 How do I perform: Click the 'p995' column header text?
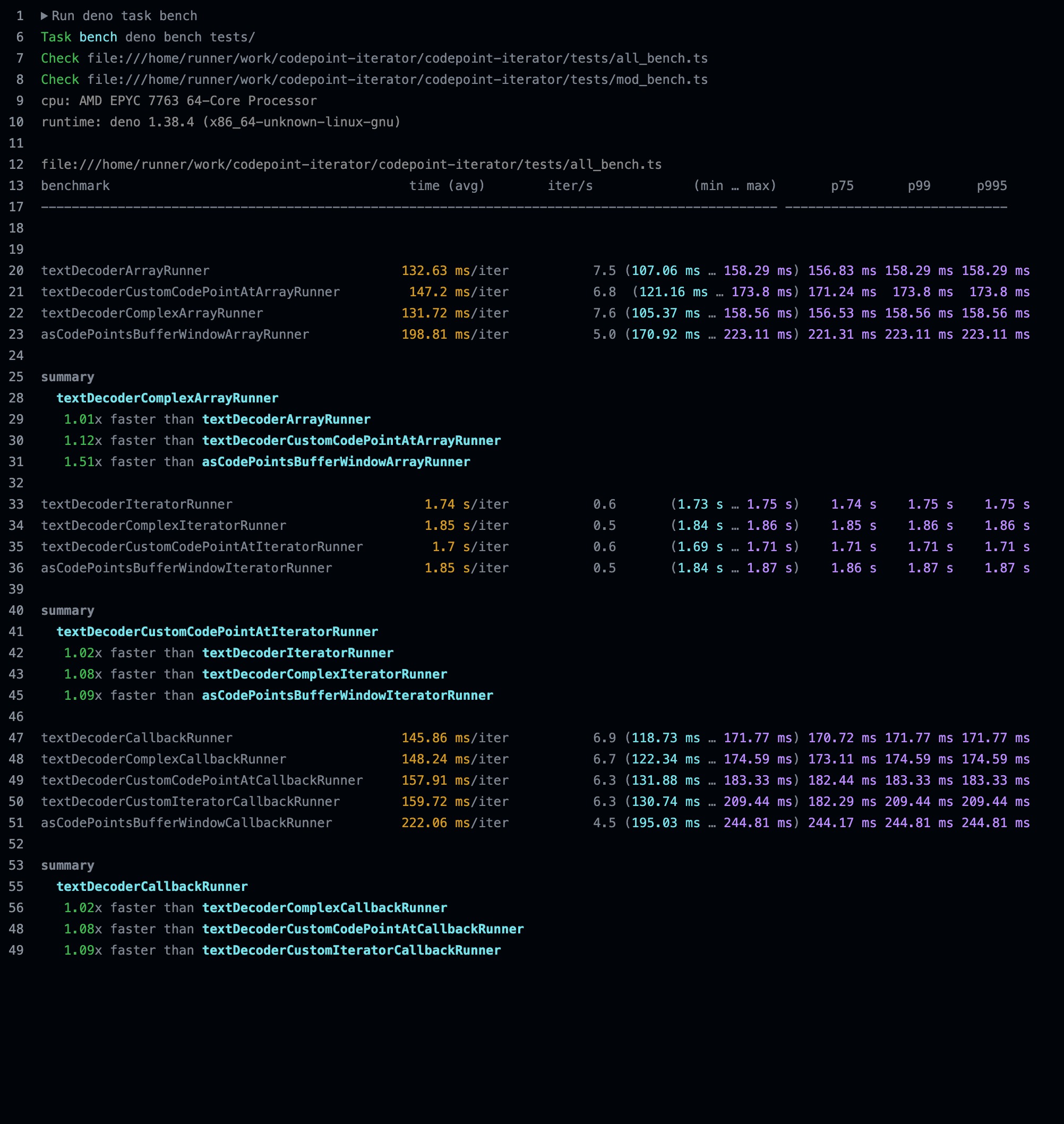coord(991,186)
